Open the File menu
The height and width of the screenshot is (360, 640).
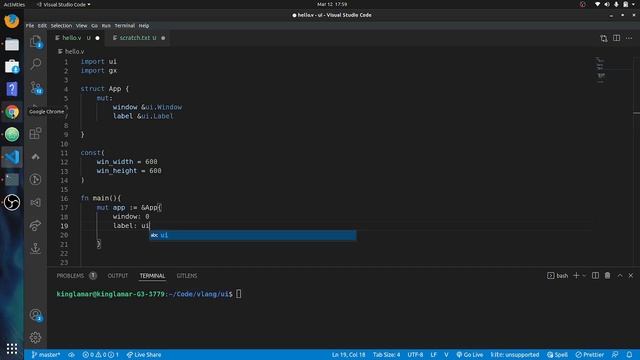click(x=30, y=26)
